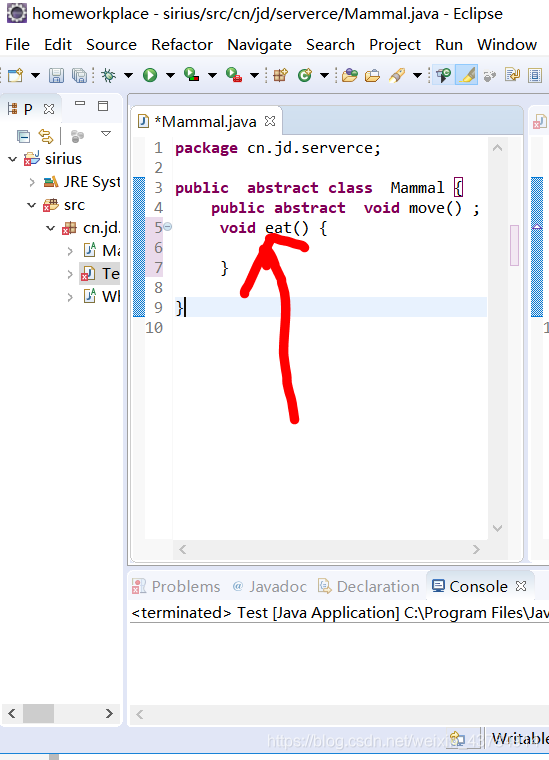Screen dimensions: 549x760
Task: Open the External Tools dropdown arrow
Action: click(x=254, y=75)
